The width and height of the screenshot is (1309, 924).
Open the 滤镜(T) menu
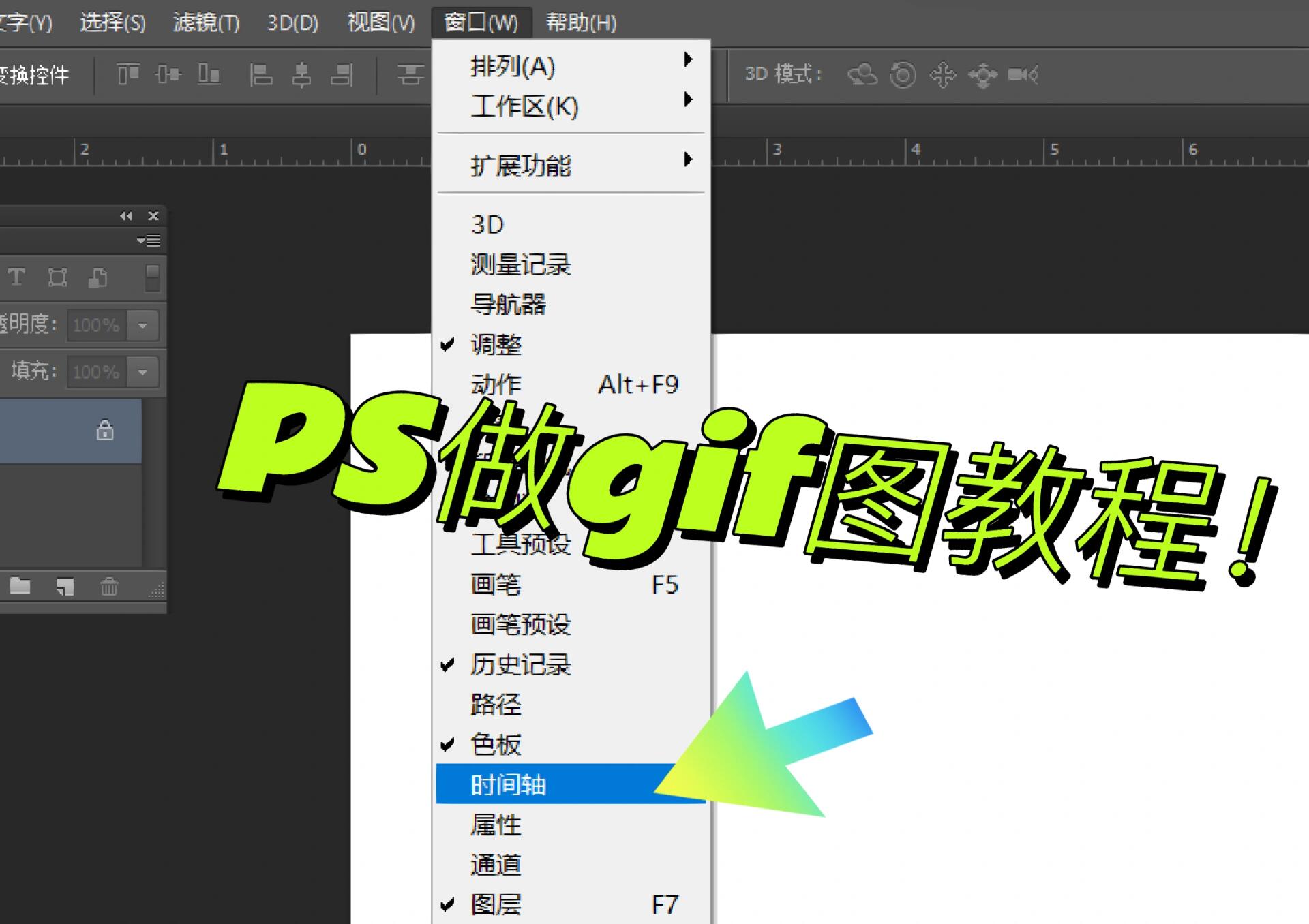coord(206,22)
